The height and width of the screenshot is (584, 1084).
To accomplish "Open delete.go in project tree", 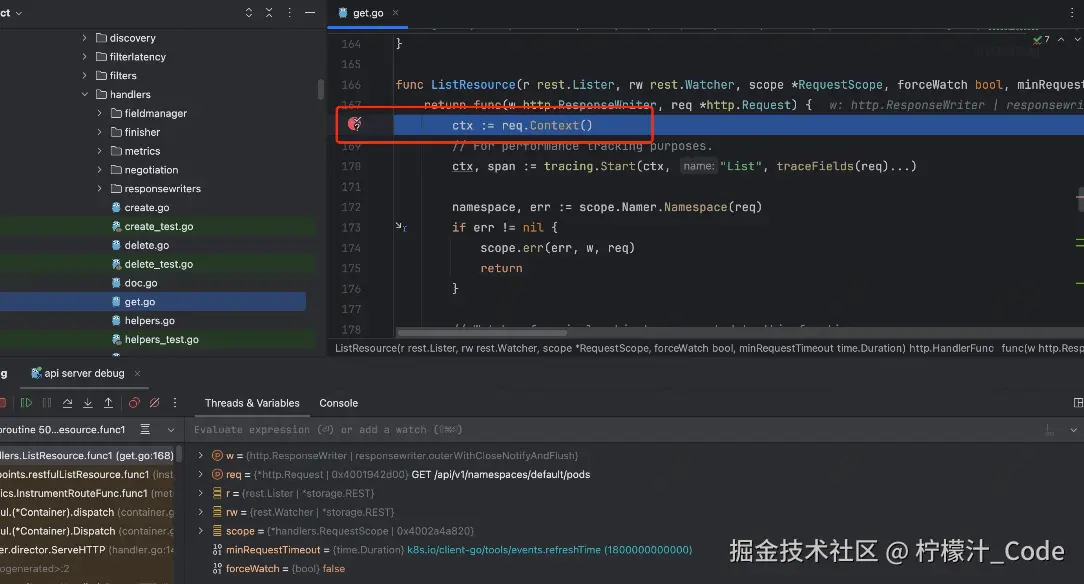I will [147, 245].
